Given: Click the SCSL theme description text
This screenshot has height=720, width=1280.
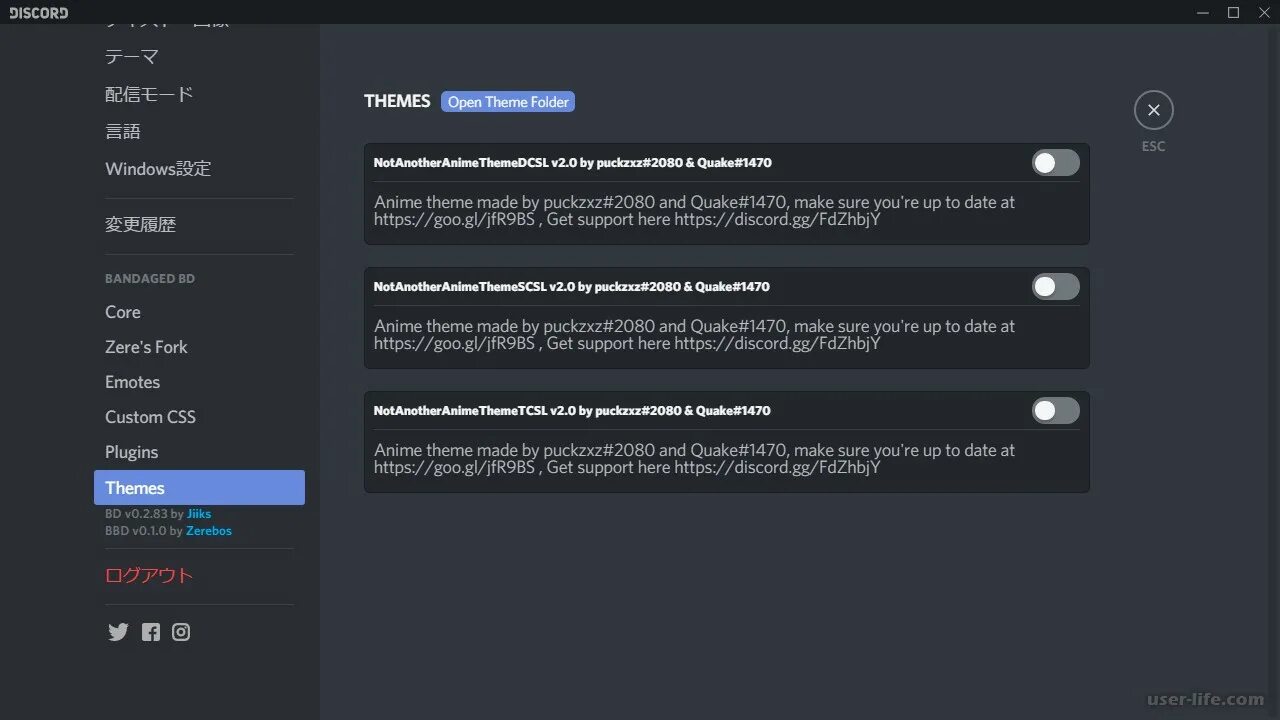Looking at the screenshot, I should coord(694,334).
